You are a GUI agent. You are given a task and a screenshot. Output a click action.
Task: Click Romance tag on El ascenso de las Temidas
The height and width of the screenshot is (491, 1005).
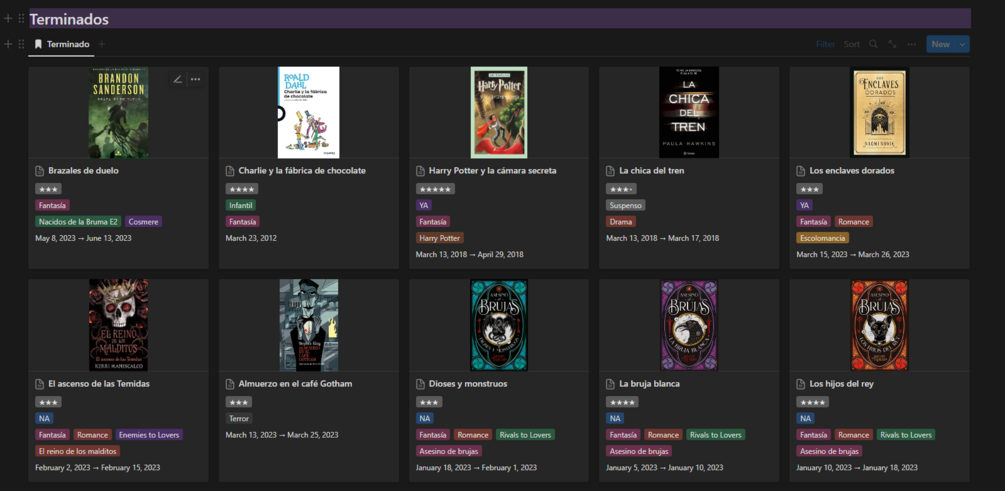coord(92,435)
